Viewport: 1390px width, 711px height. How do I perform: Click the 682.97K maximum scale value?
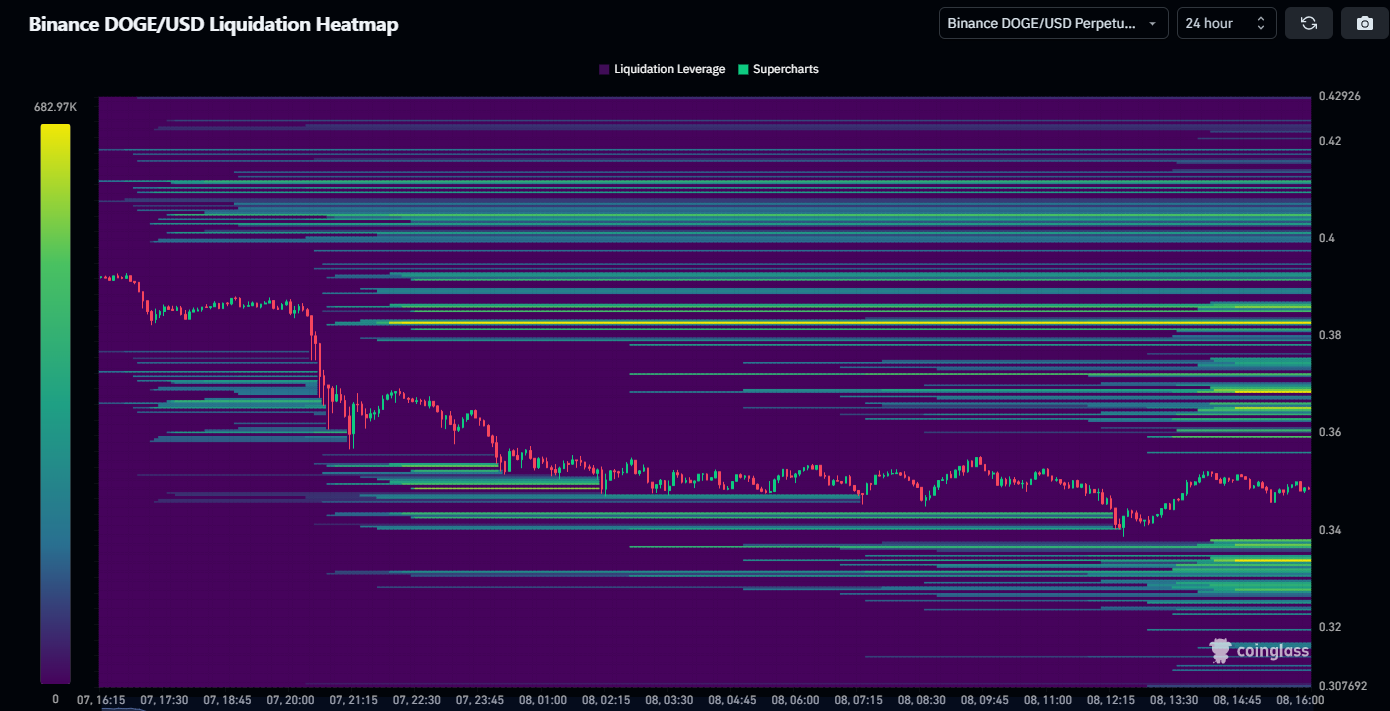tap(55, 106)
